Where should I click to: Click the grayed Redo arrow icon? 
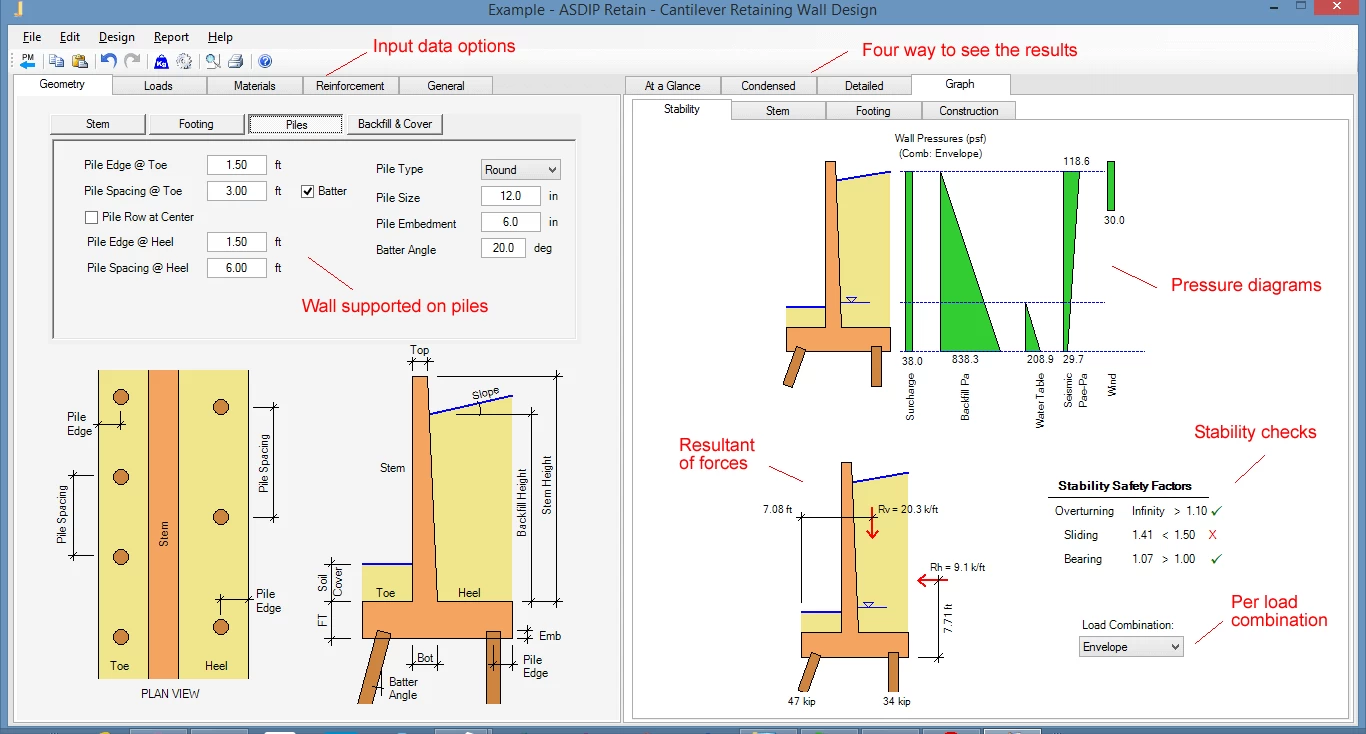click(x=132, y=61)
